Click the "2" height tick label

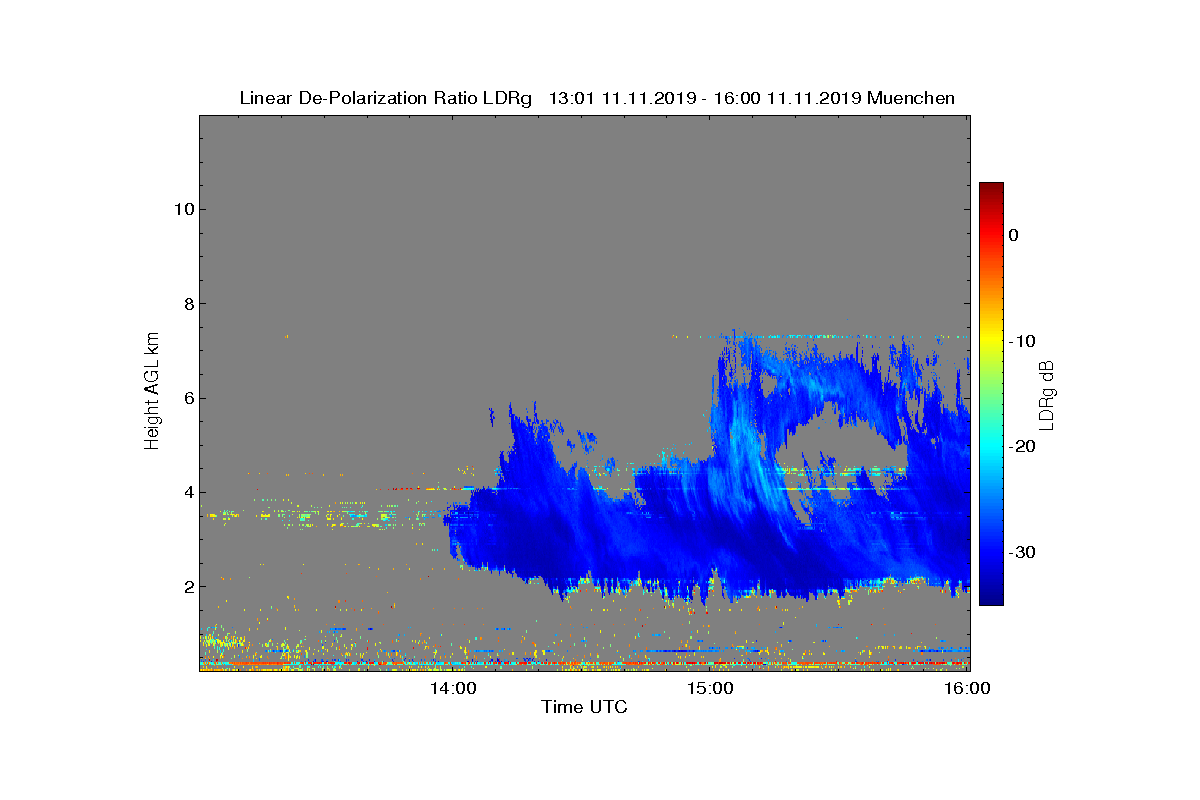coord(188,586)
